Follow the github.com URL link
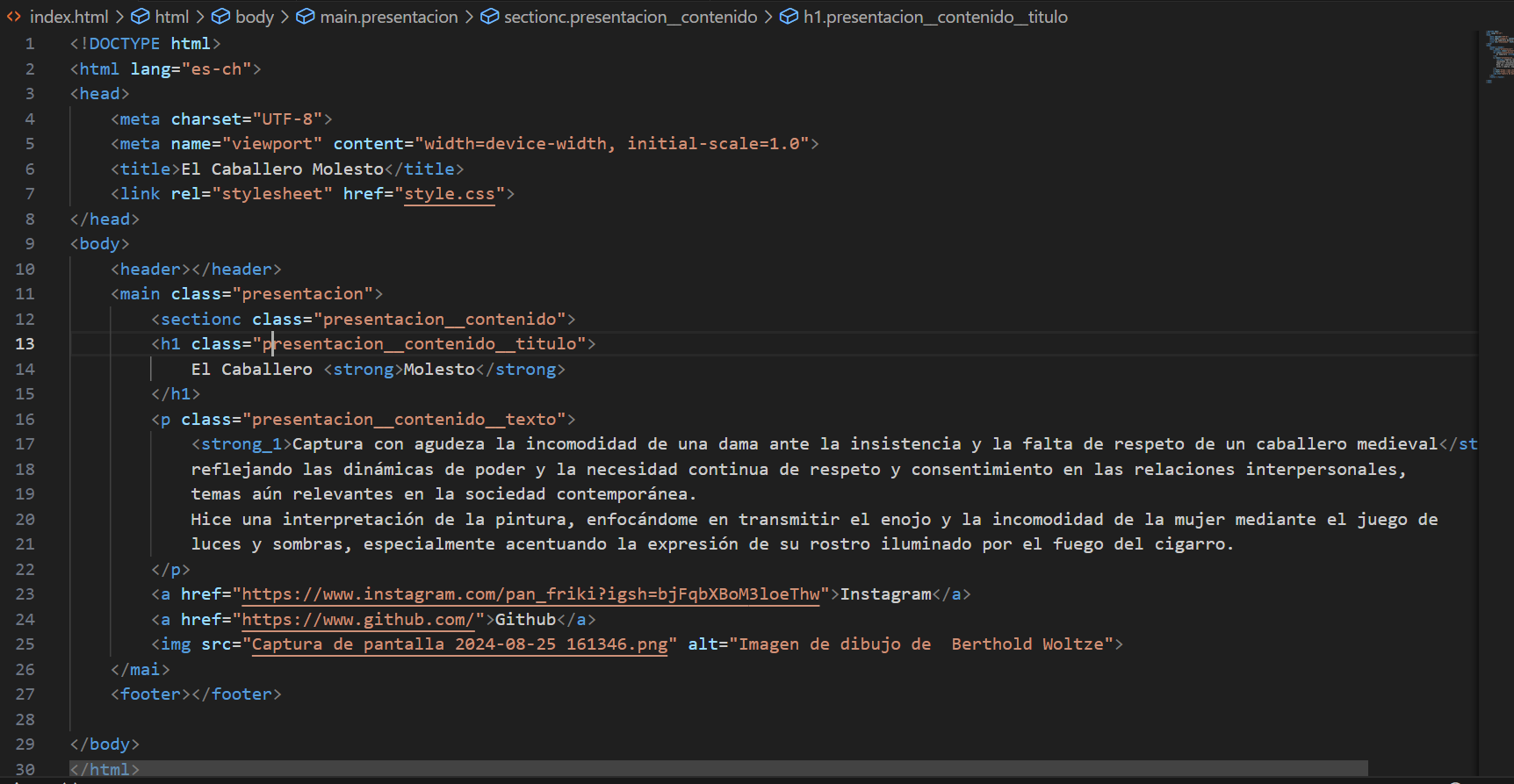The width and height of the screenshot is (1514, 784). point(358,620)
